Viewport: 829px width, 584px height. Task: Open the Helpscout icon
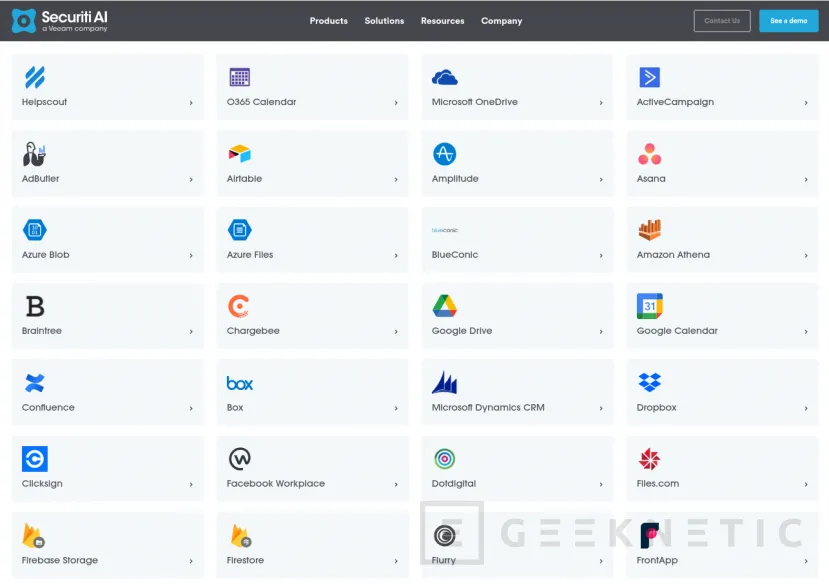(35, 77)
